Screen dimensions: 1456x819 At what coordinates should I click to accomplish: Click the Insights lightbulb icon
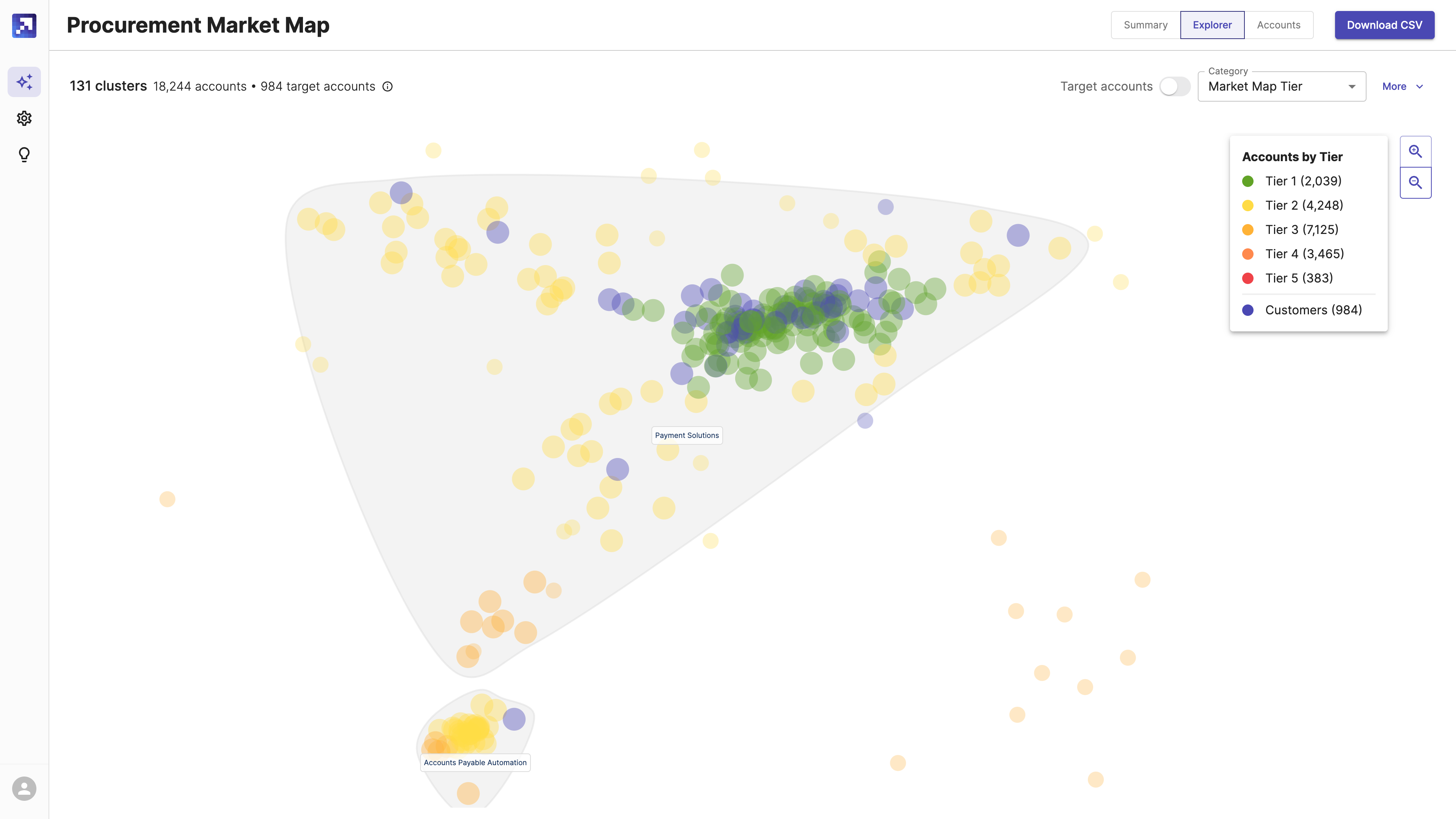coord(24,154)
